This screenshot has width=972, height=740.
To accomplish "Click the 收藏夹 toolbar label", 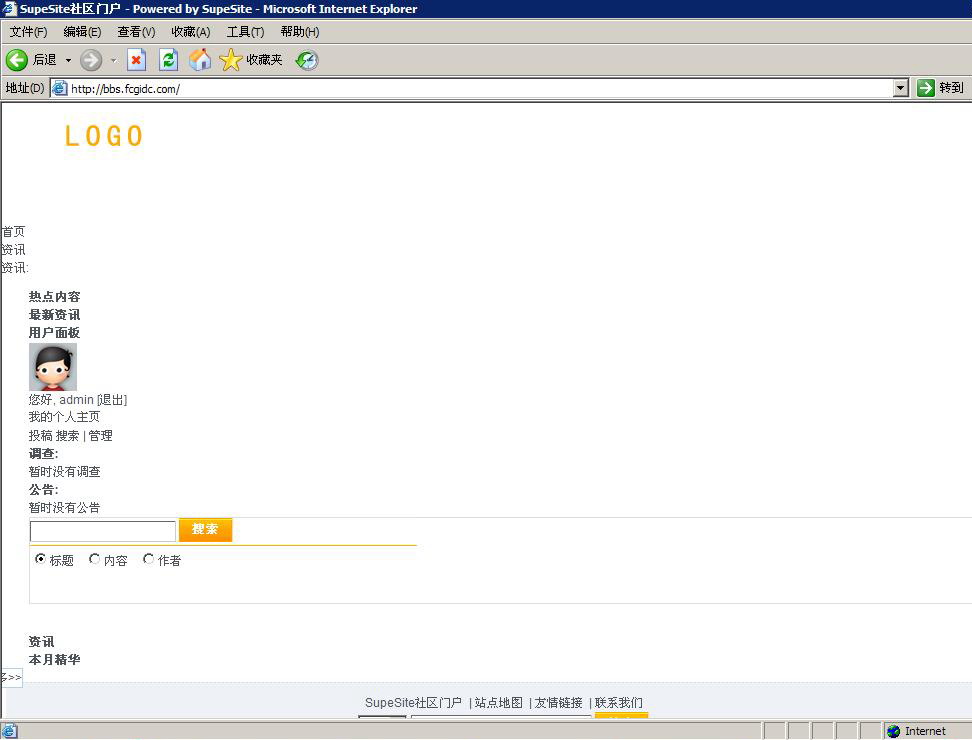I will 264,59.
